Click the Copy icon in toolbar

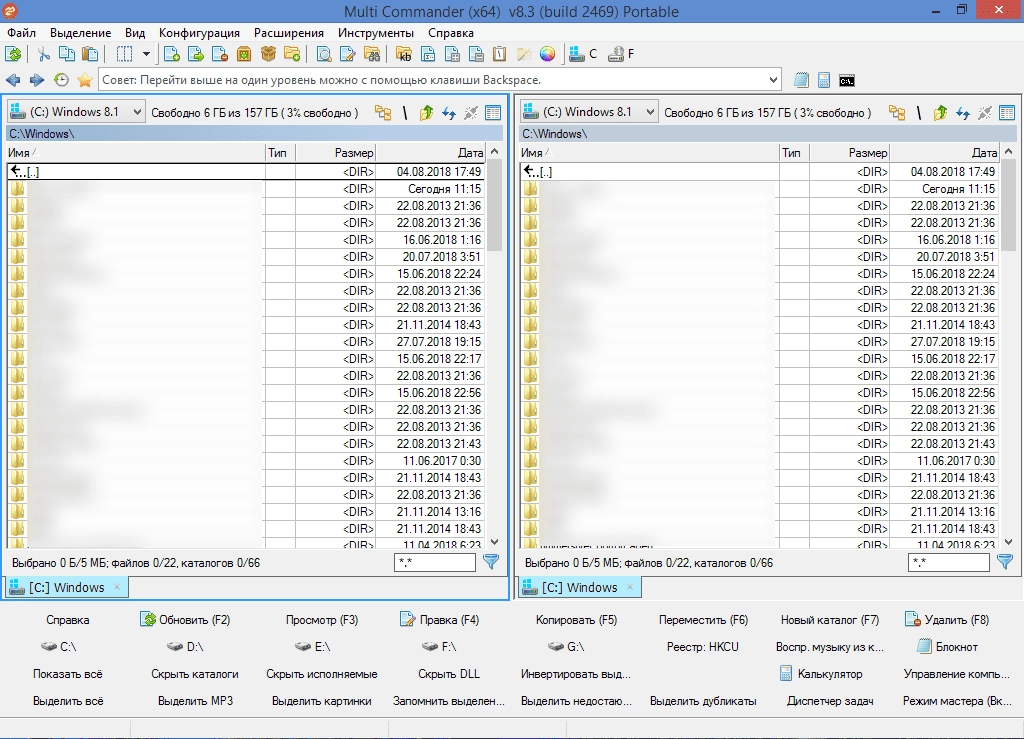pos(67,54)
